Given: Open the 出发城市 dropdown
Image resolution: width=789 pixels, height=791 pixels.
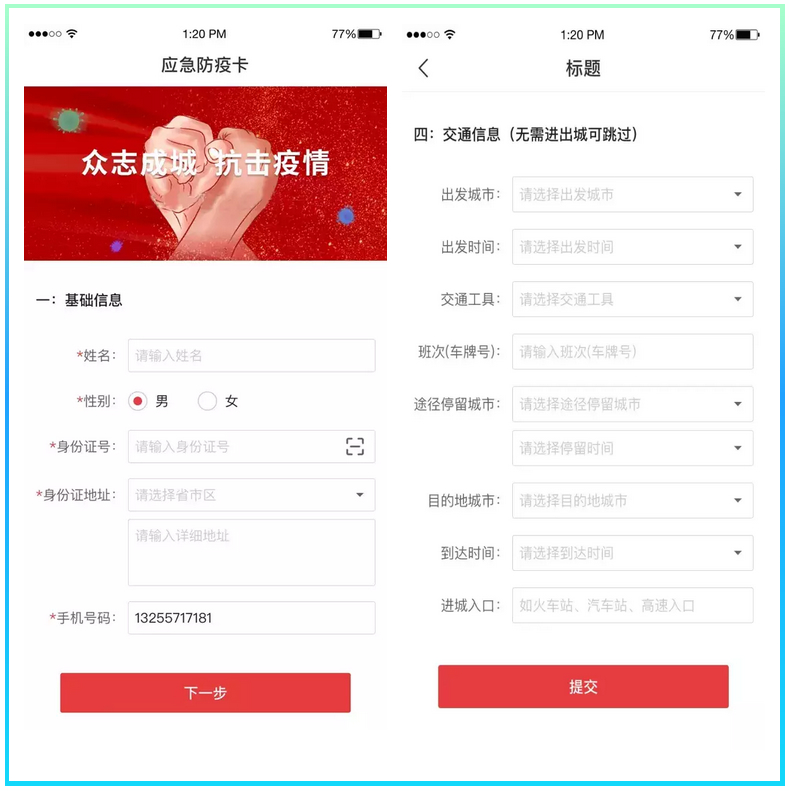Looking at the screenshot, I should point(633,194).
